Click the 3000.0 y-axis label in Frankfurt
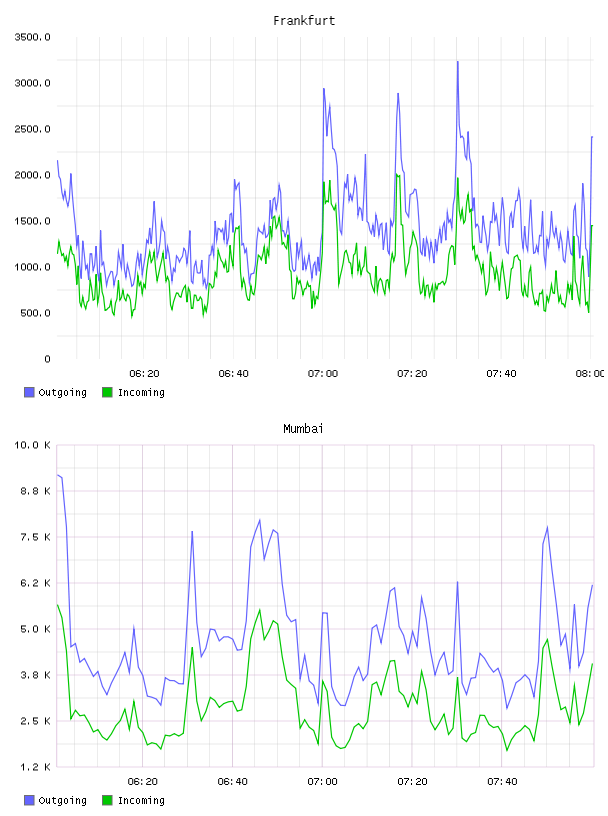This screenshot has width=608, height=816. point(32,83)
